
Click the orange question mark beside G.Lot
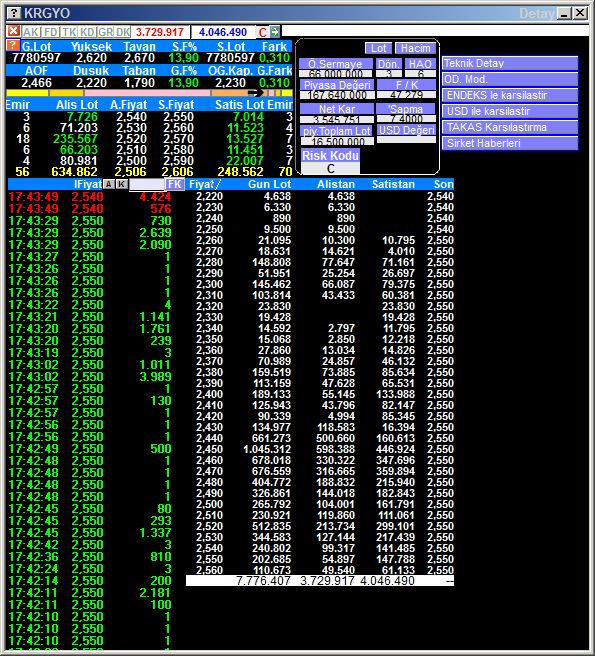pos(13,46)
